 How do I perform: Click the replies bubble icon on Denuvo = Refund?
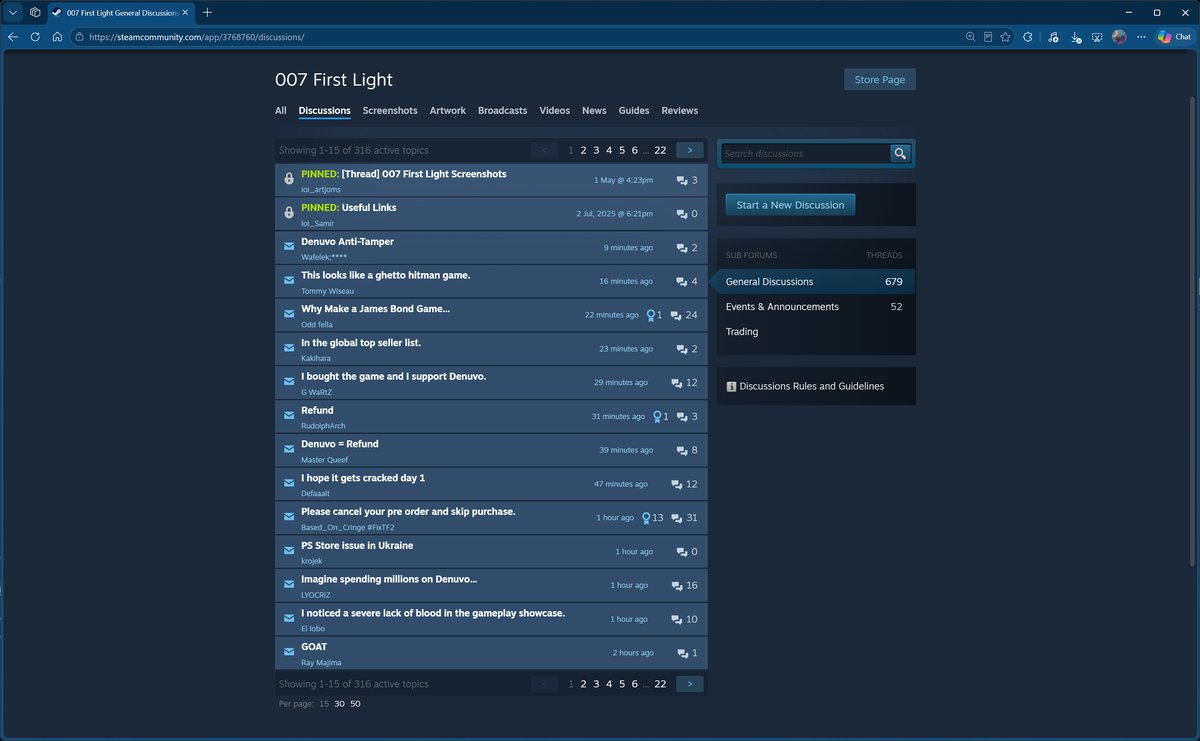click(x=682, y=450)
